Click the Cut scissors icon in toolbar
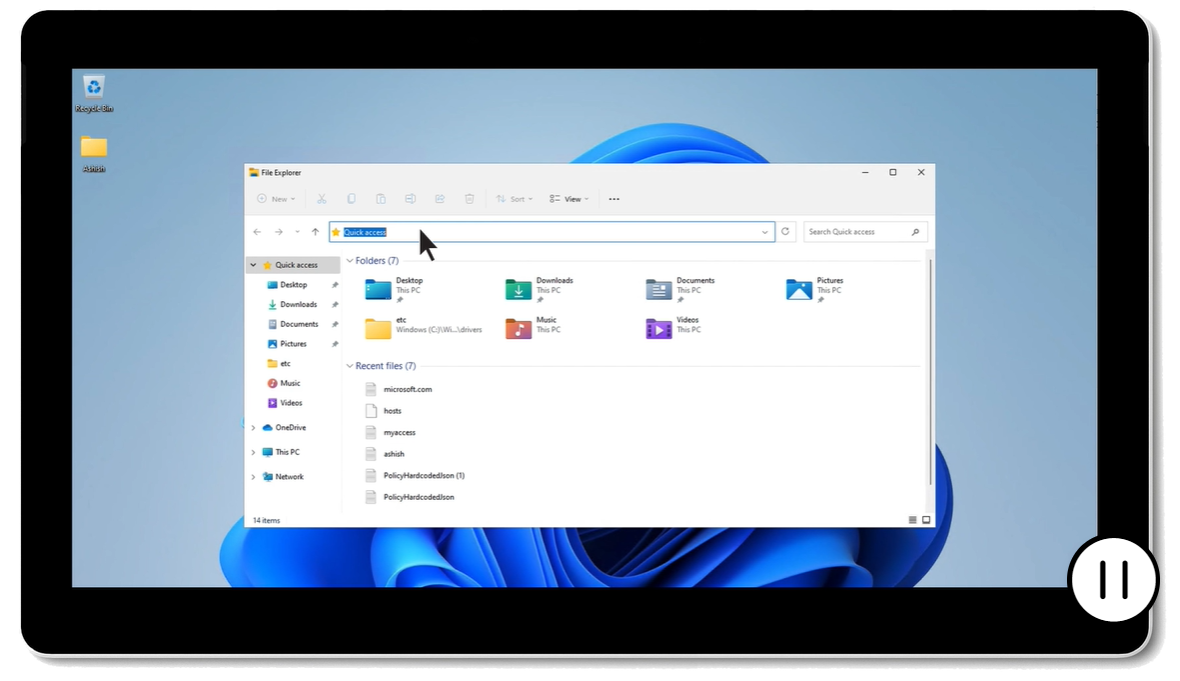Screen dimensions: 1180x681 [x=322, y=199]
